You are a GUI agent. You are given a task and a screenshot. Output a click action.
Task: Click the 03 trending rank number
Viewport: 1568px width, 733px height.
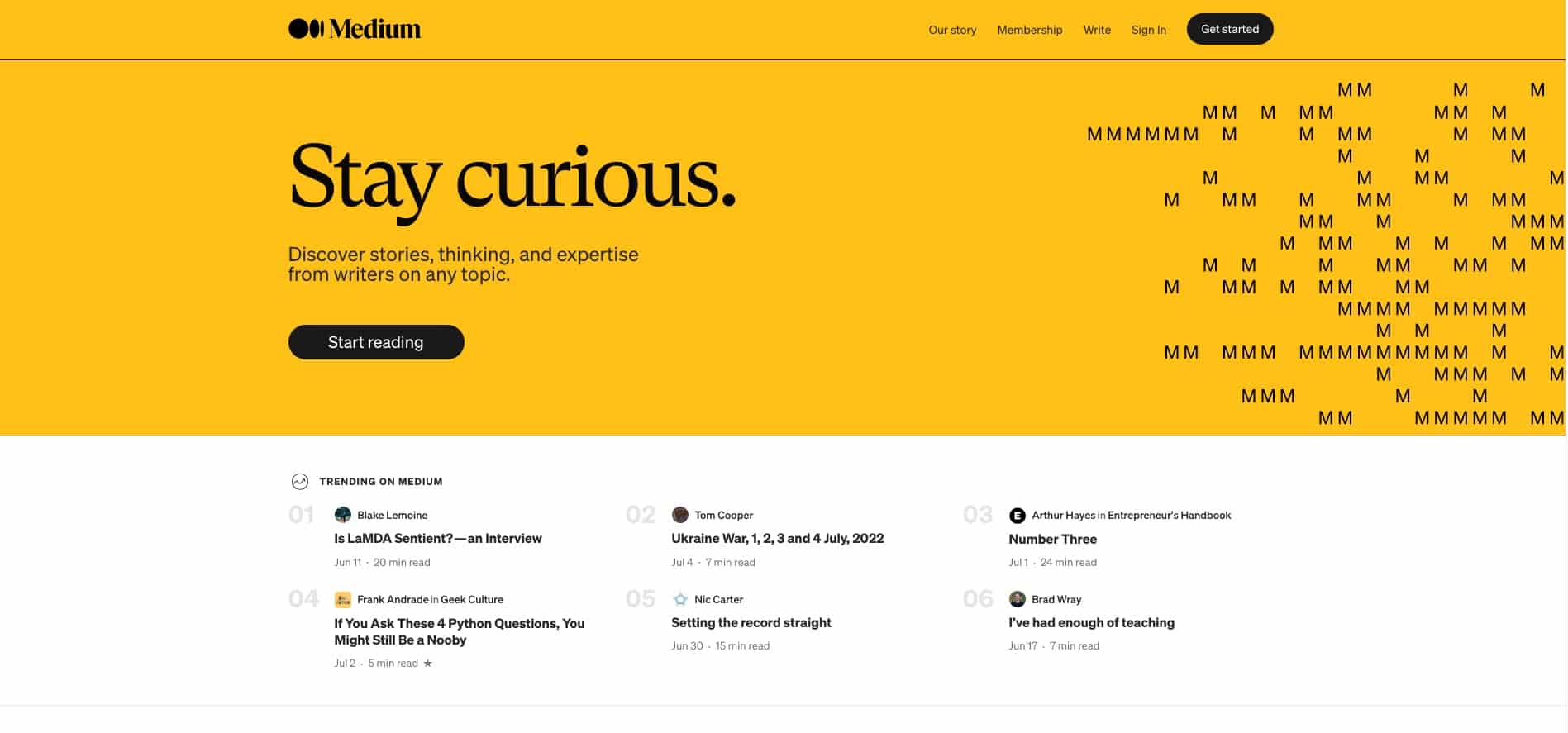click(978, 515)
